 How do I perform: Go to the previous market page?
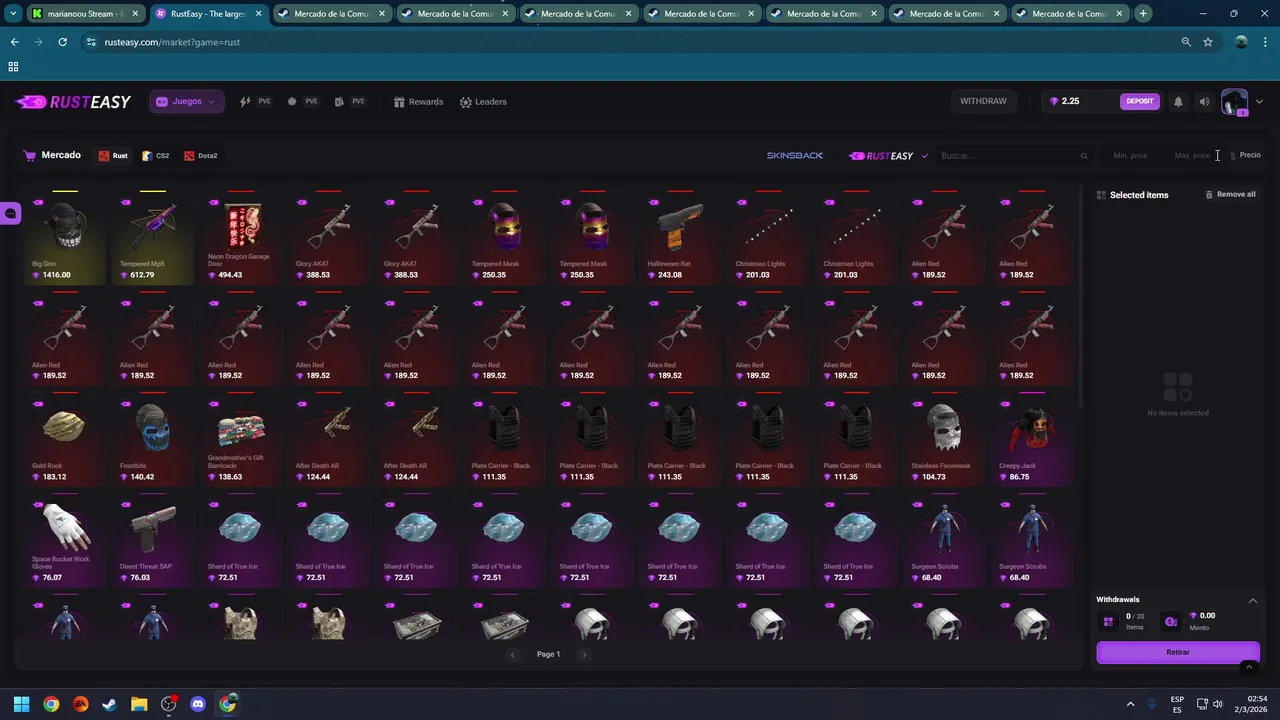click(513, 655)
